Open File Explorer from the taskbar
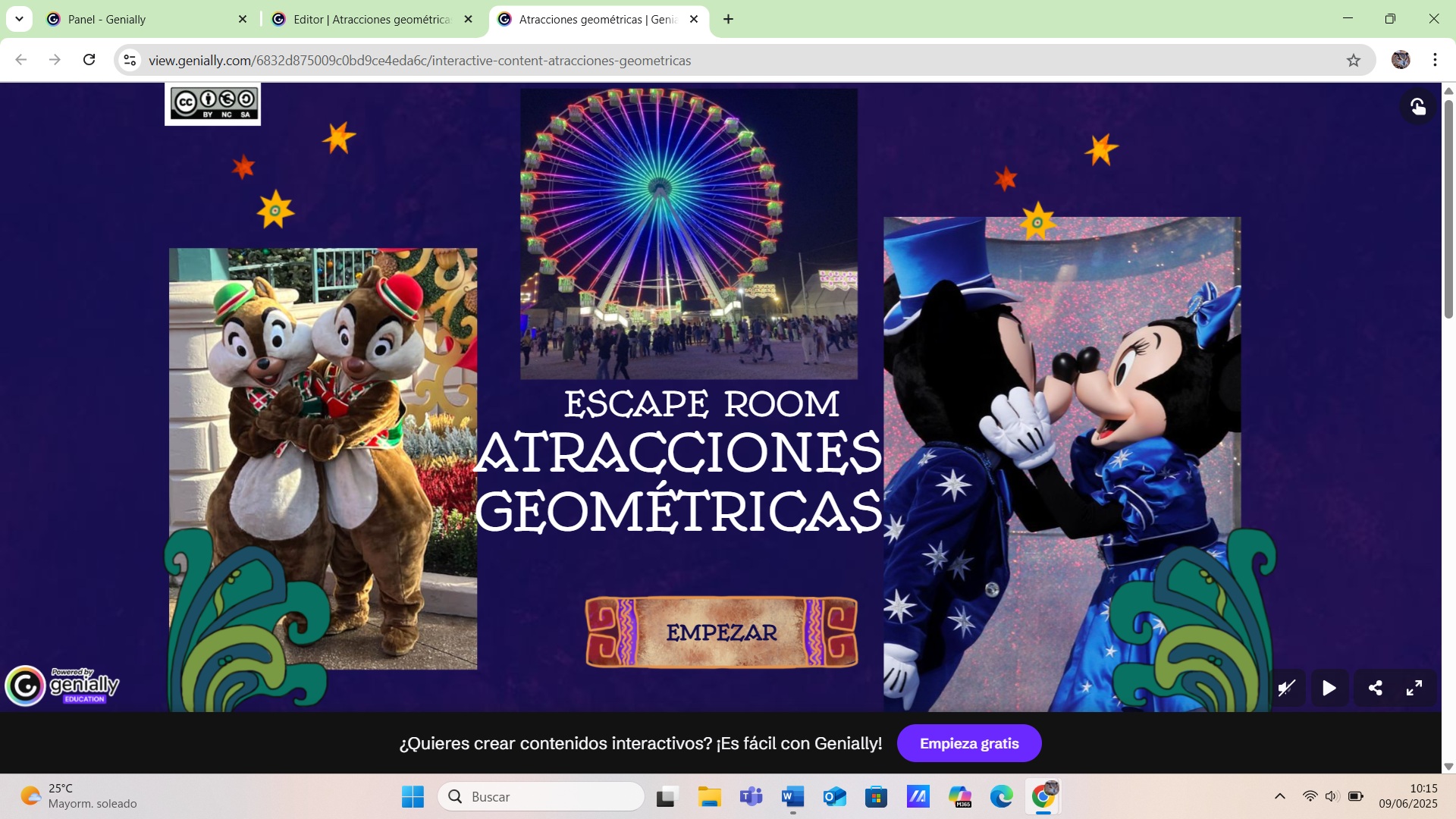The image size is (1456, 819). click(709, 796)
